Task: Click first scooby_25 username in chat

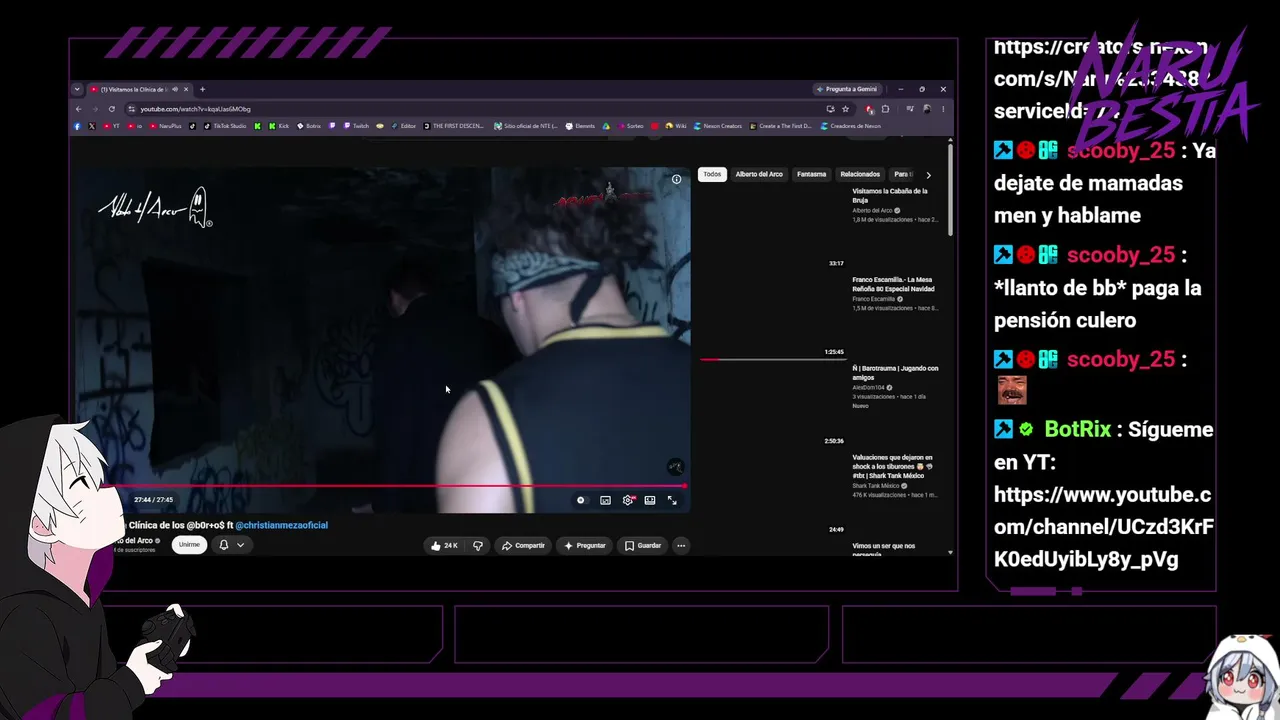Action: (x=1121, y=151)
